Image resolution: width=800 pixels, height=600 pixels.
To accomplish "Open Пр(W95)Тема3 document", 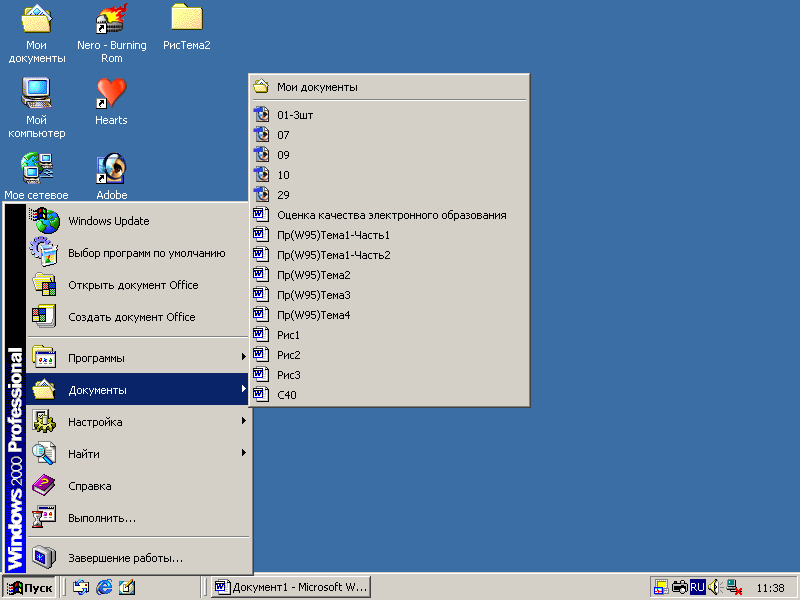I will (389, 294).
